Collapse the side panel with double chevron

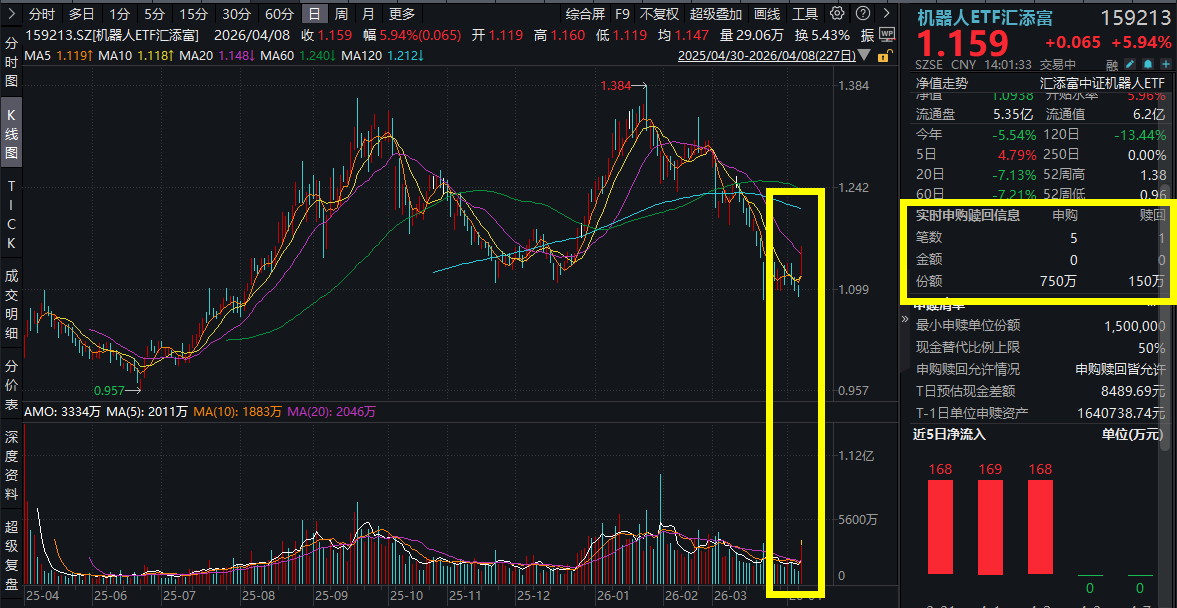click(887, 14)
